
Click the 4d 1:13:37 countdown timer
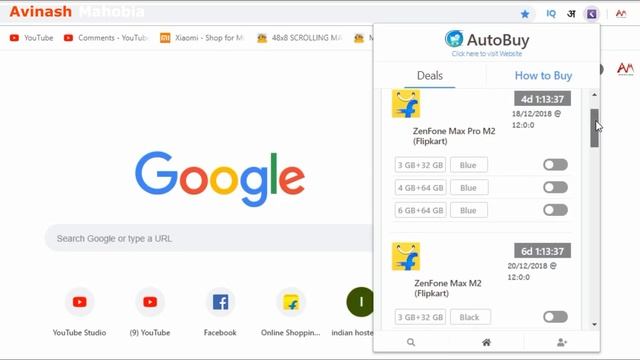542,99
